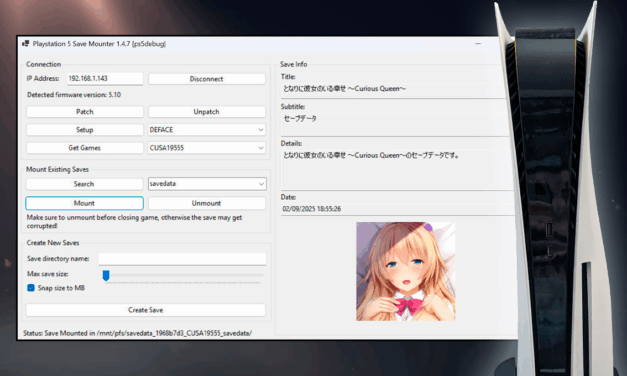Click the Unpatch button
Image resolution: width=627 pixels, height=376 pixels.
tap(207, 112)
